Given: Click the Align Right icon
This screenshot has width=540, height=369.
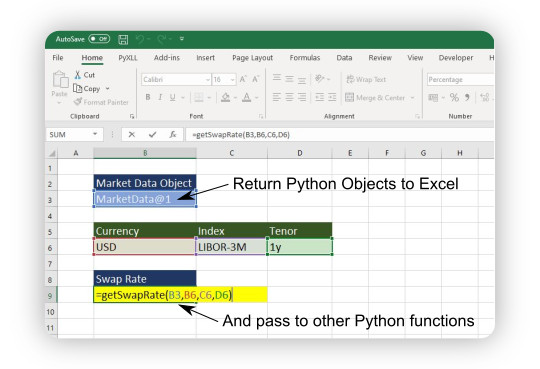Looking at the screenshot, I should click(302, 97).
